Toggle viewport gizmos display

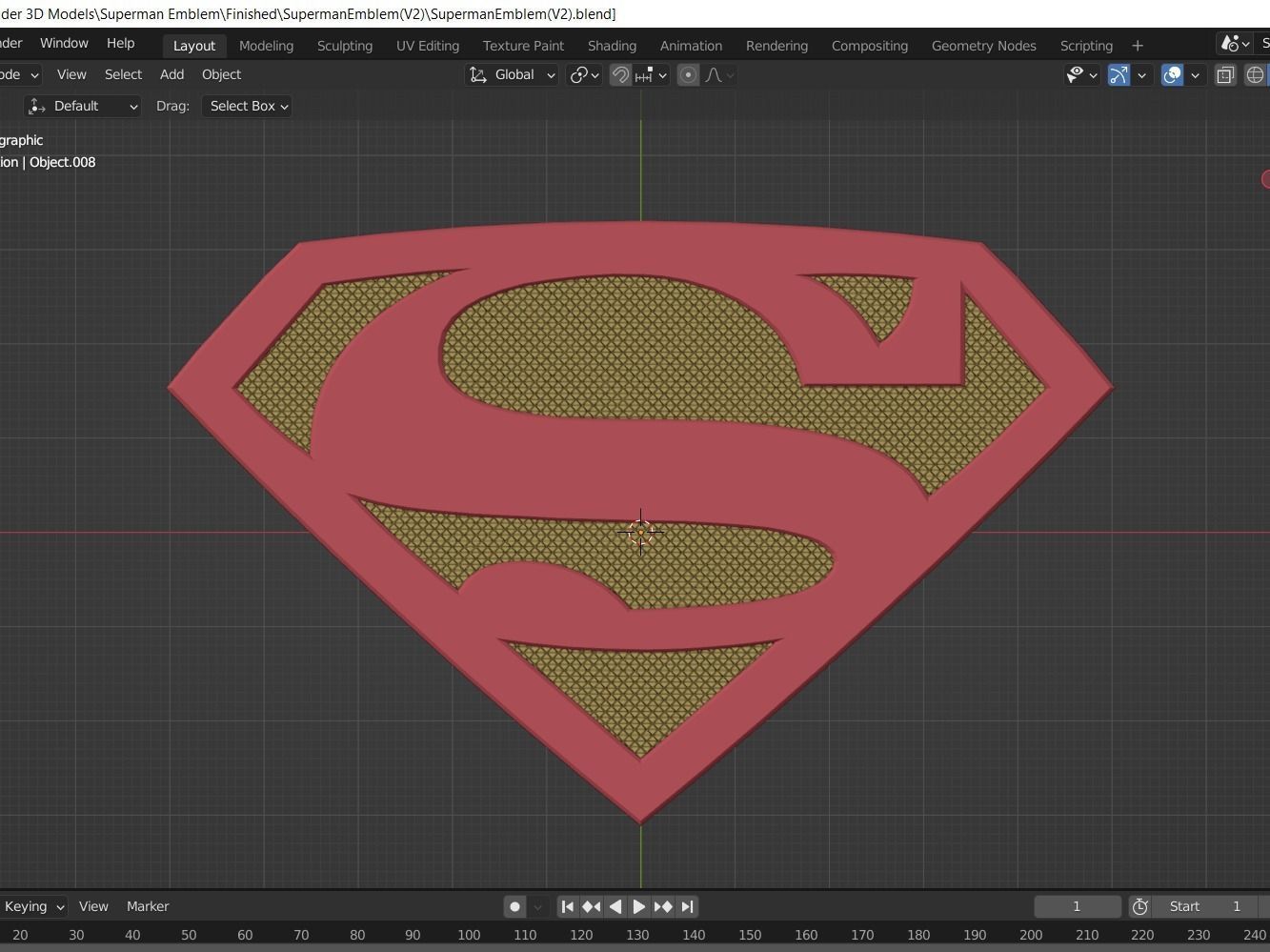tap(1119, 74)
